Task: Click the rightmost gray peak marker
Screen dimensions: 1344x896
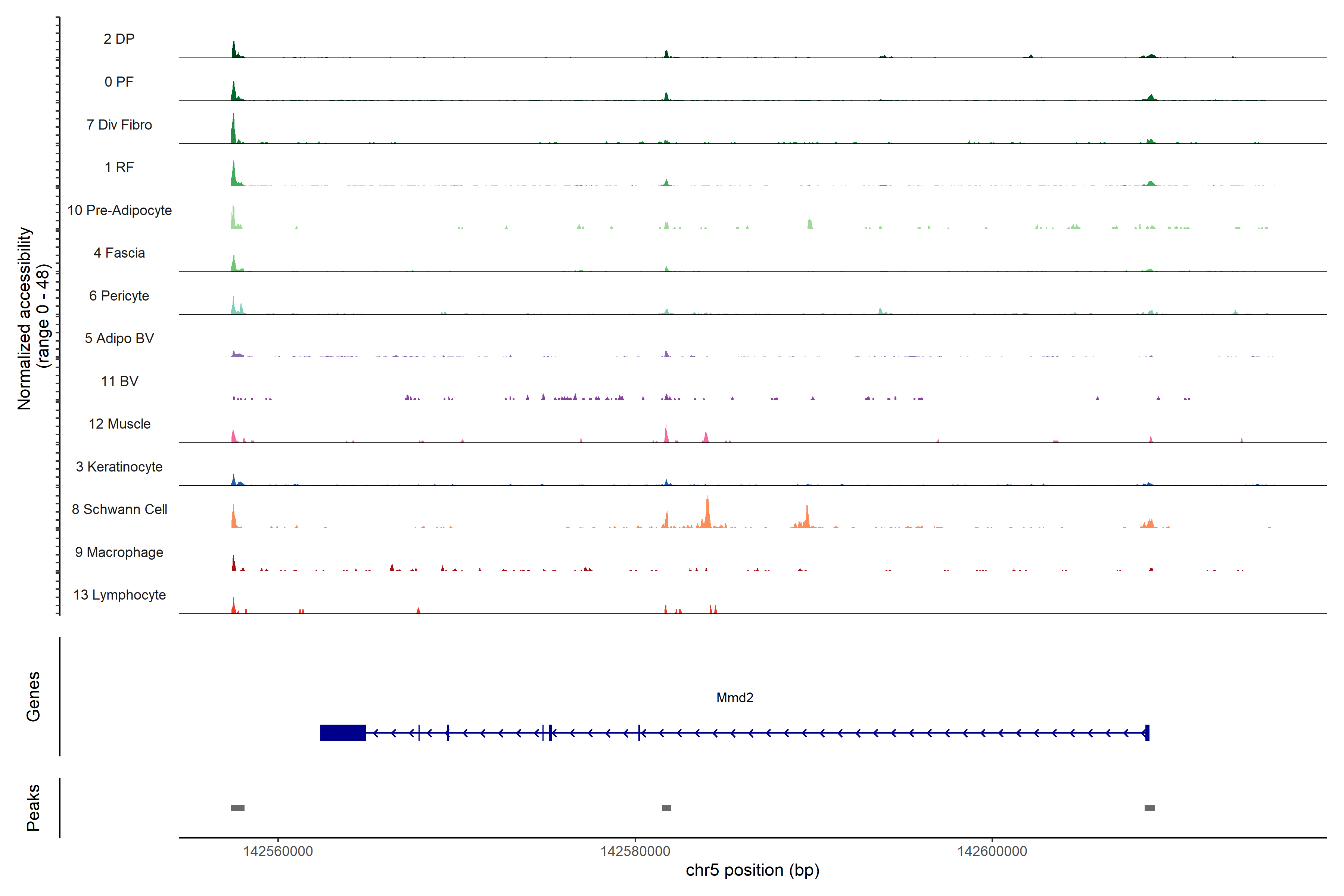Action: point(1149,808)
